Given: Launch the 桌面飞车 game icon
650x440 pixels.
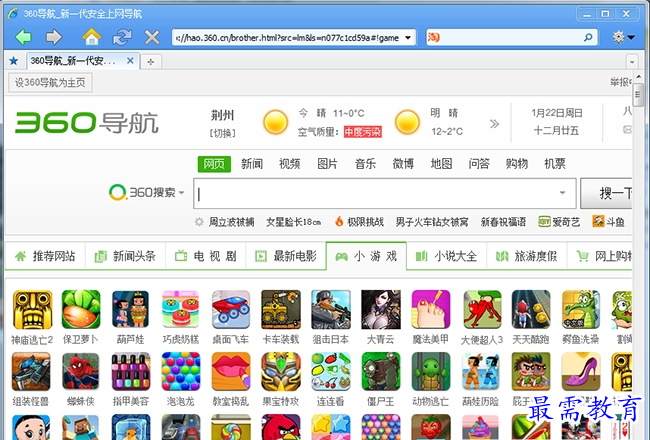Looking at the screenshot, I should pyautogui.click(x=231, y=310).
